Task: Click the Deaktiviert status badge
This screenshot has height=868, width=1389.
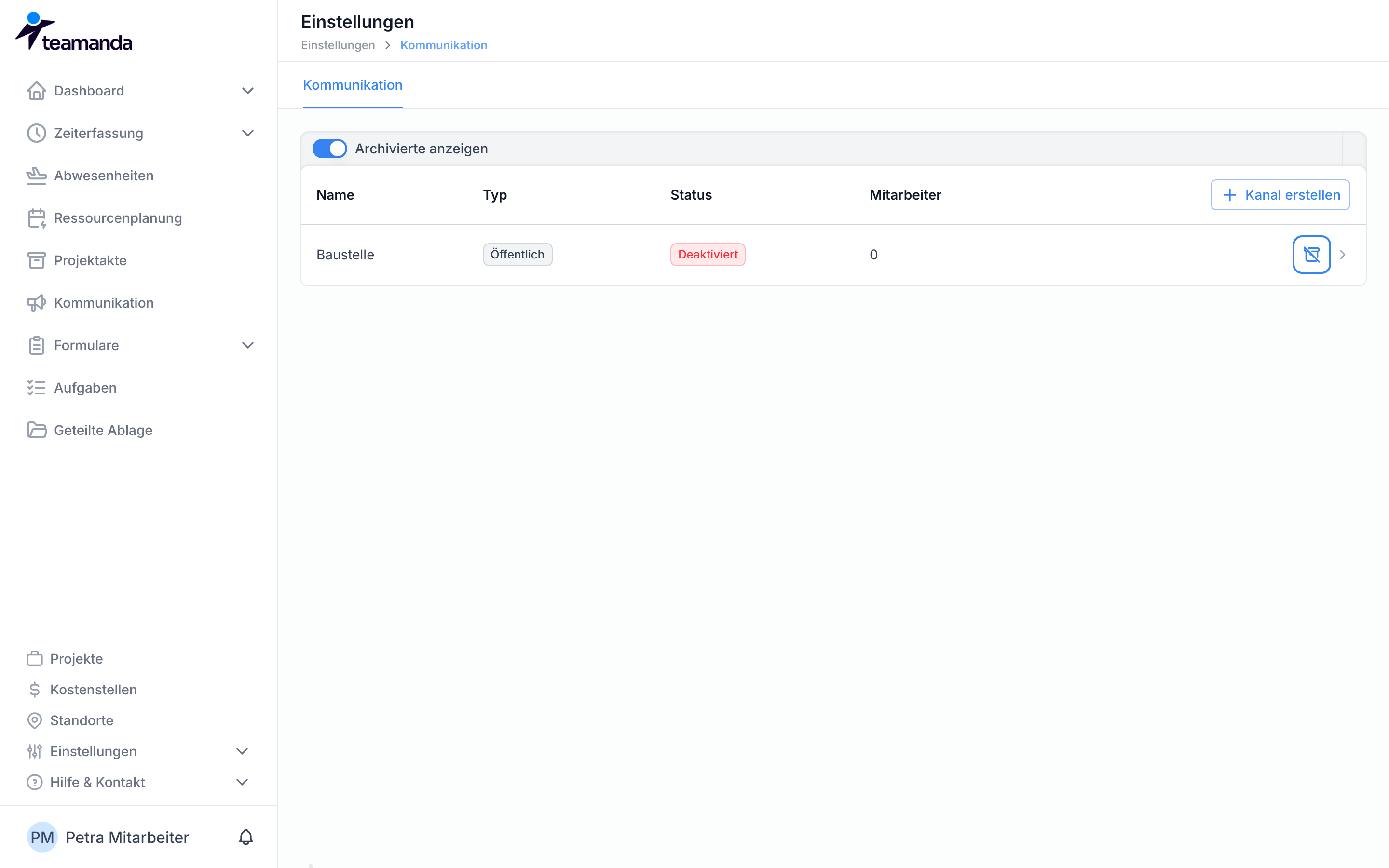Action: click(708, 255)
